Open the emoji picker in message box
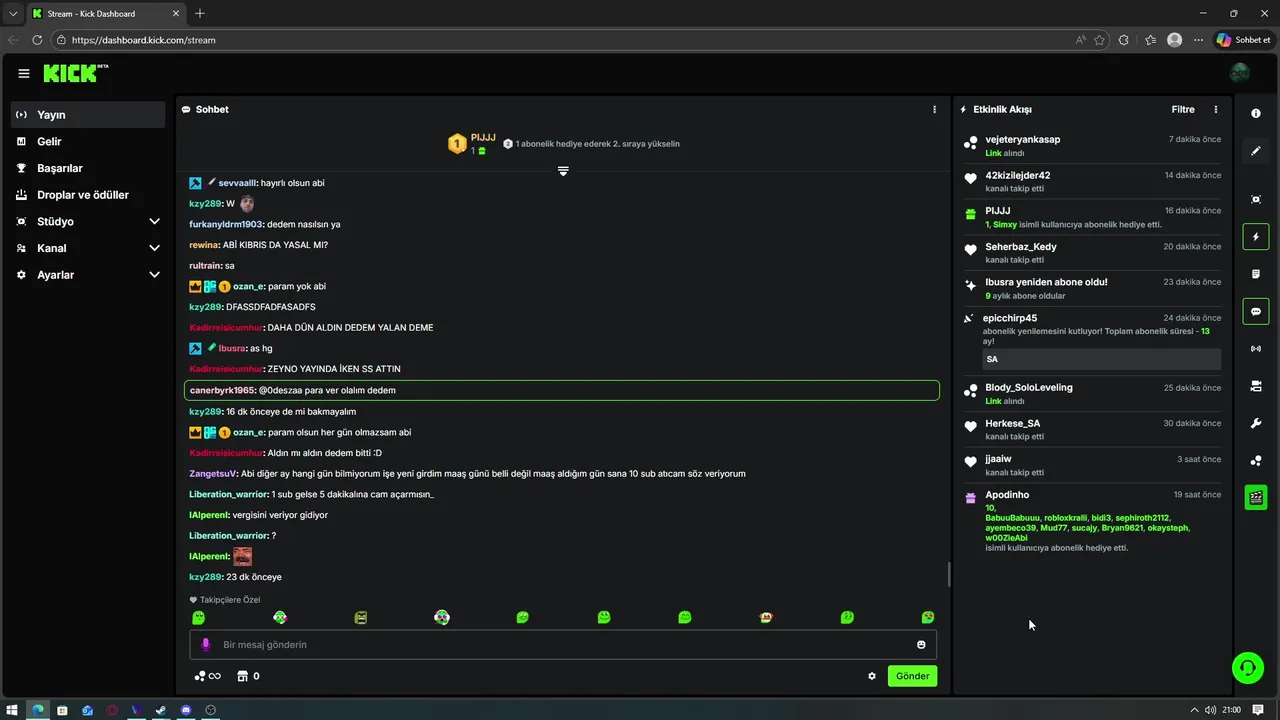Screen dimensions: 1280x720 pos(921,645)
